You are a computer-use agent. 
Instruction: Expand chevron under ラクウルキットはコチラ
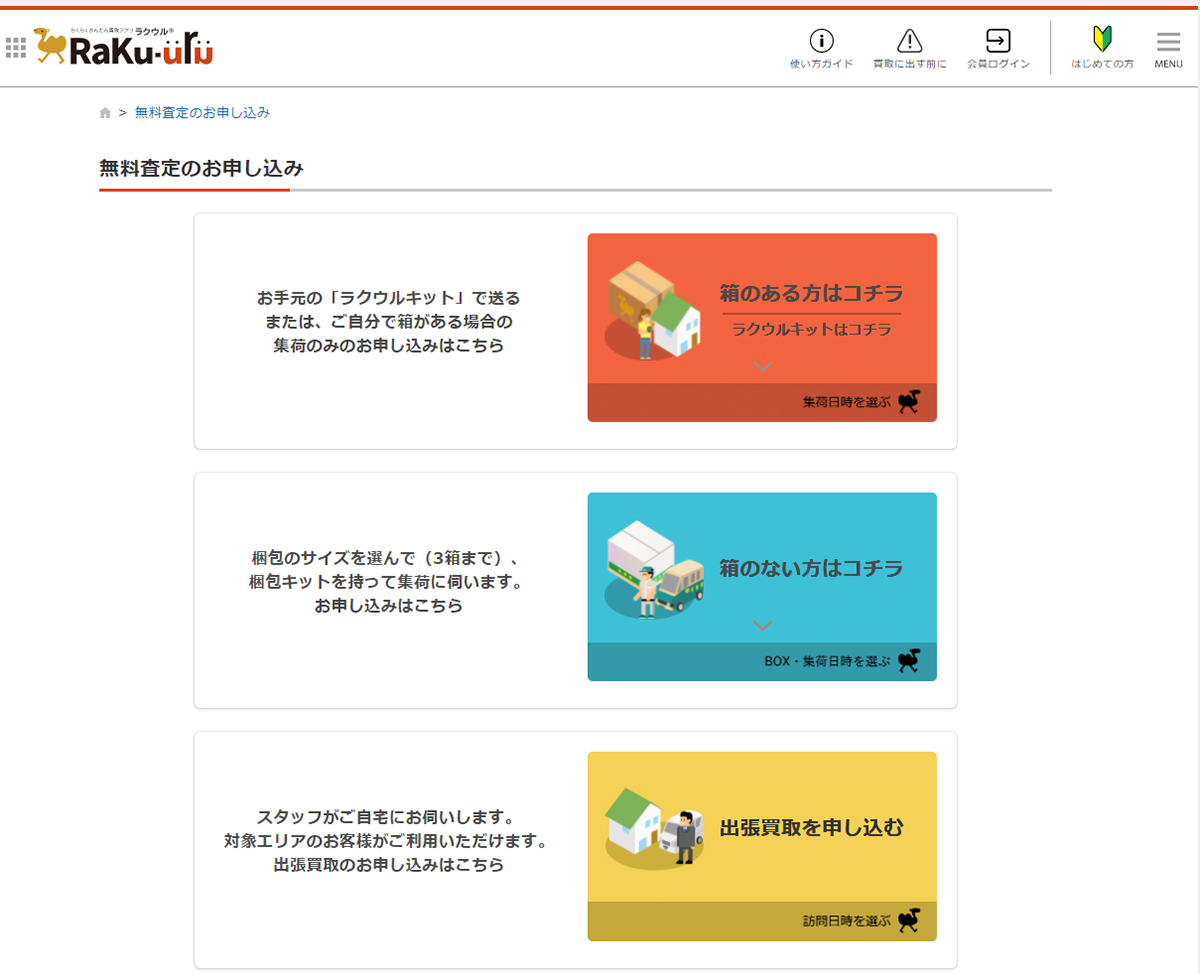coord(763,367)
